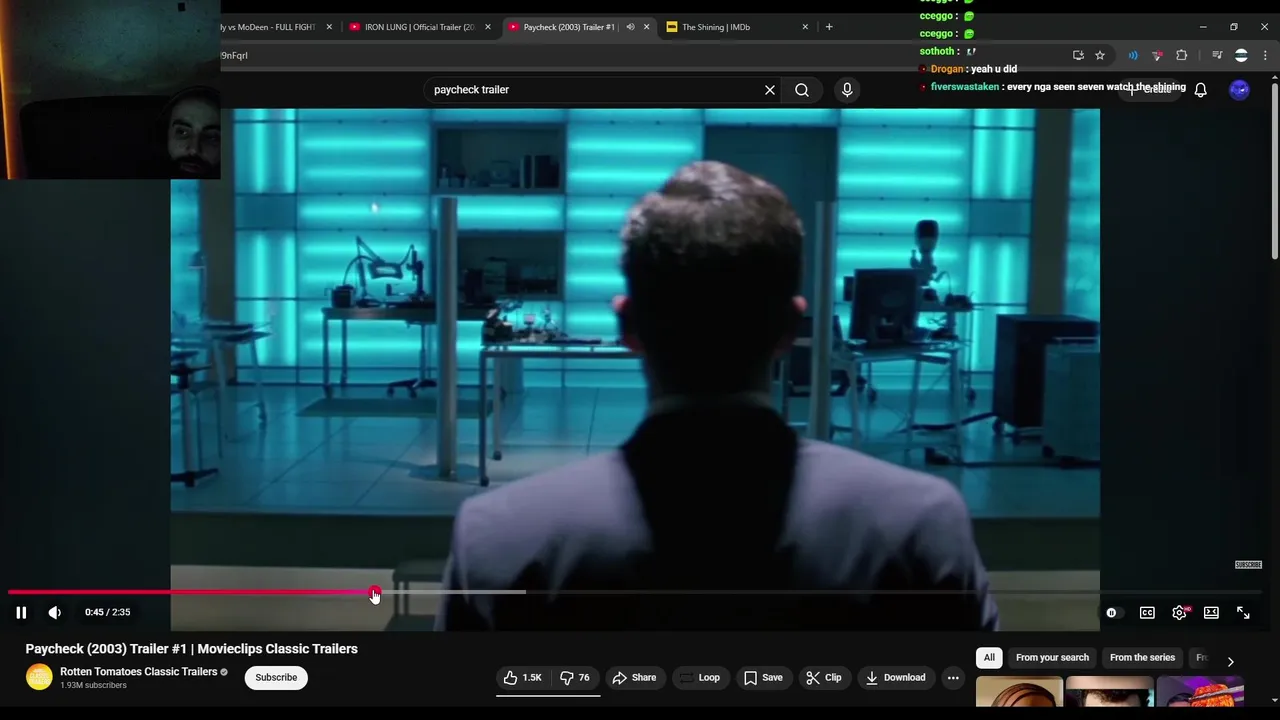Open Chrome three-dot menu
The height and width of the screenshot is (720, 1280).
[x=1265, y=56]
